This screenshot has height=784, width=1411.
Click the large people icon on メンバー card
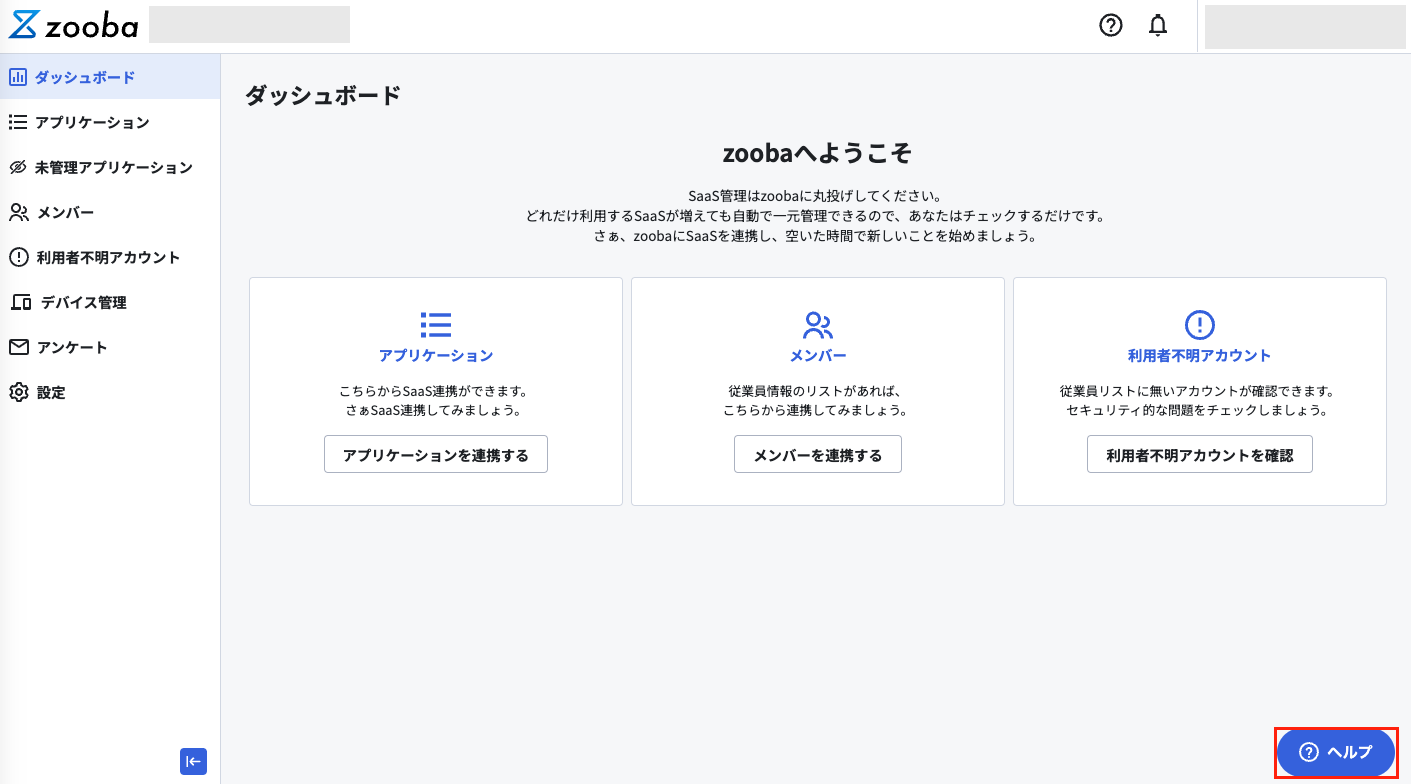(818, 324)
